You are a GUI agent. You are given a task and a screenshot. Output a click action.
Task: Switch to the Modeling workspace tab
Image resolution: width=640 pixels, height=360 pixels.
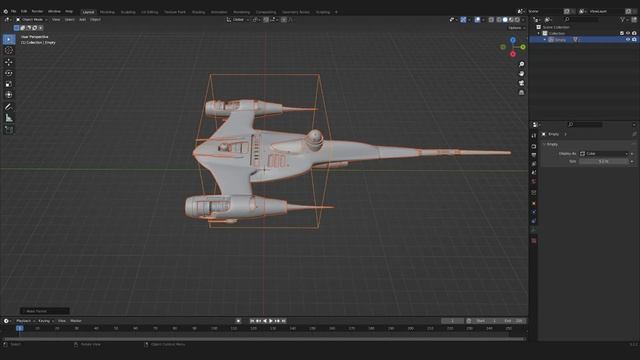click(107, 12)
